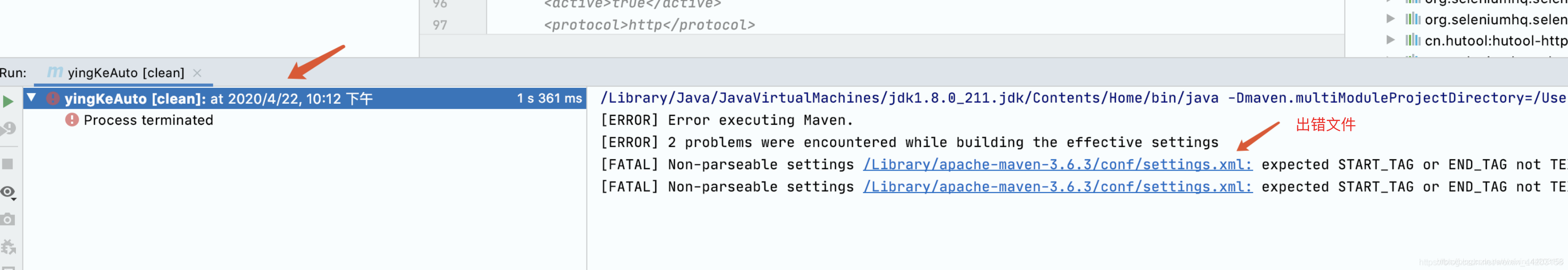The image size is (1568, 270).
Task: Close the yingKeAuto [clean] run tab
Action: tap(197, 73)
